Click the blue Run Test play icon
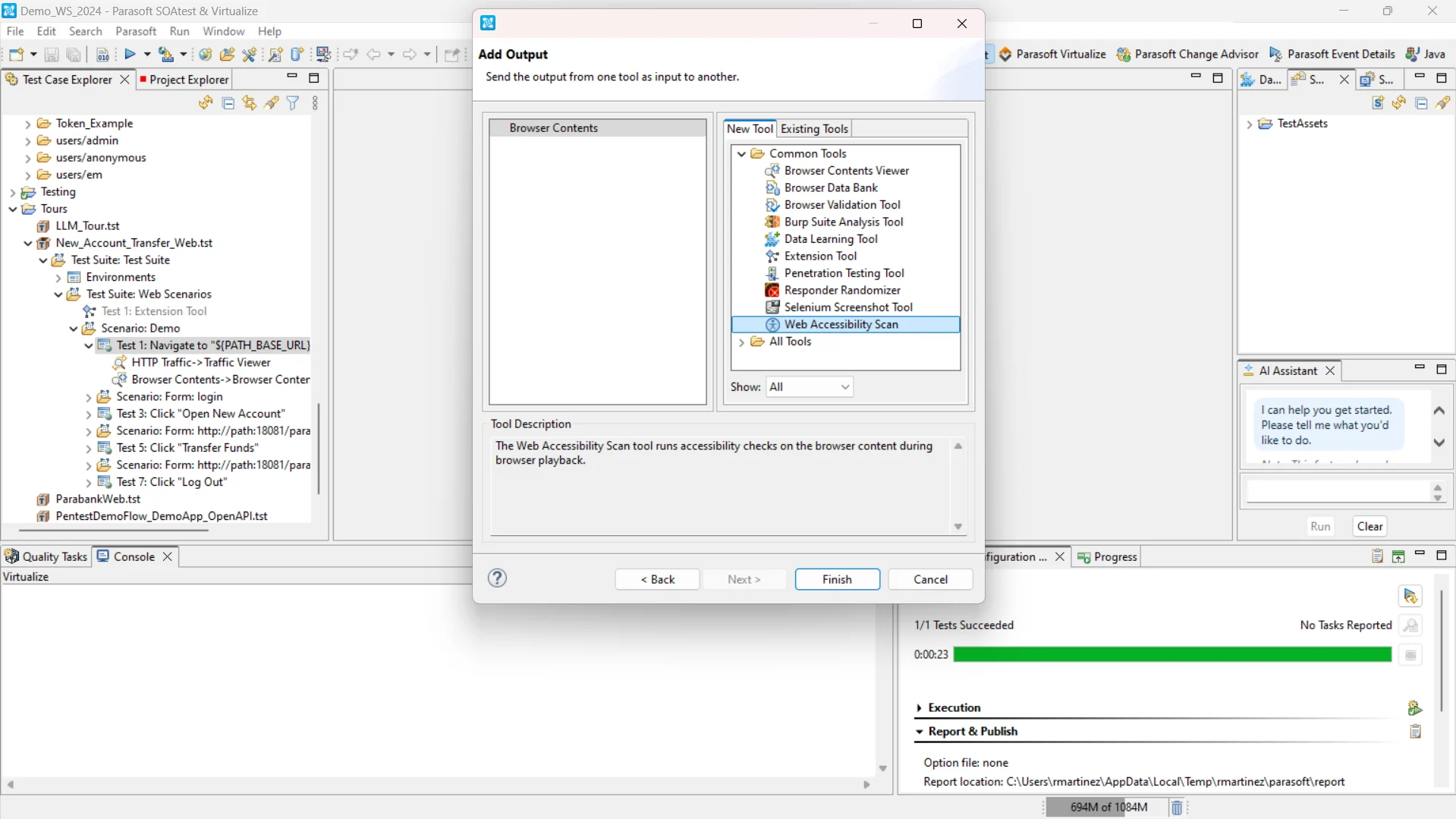Screen dimensions: 1456x819 tap(130, 54)
